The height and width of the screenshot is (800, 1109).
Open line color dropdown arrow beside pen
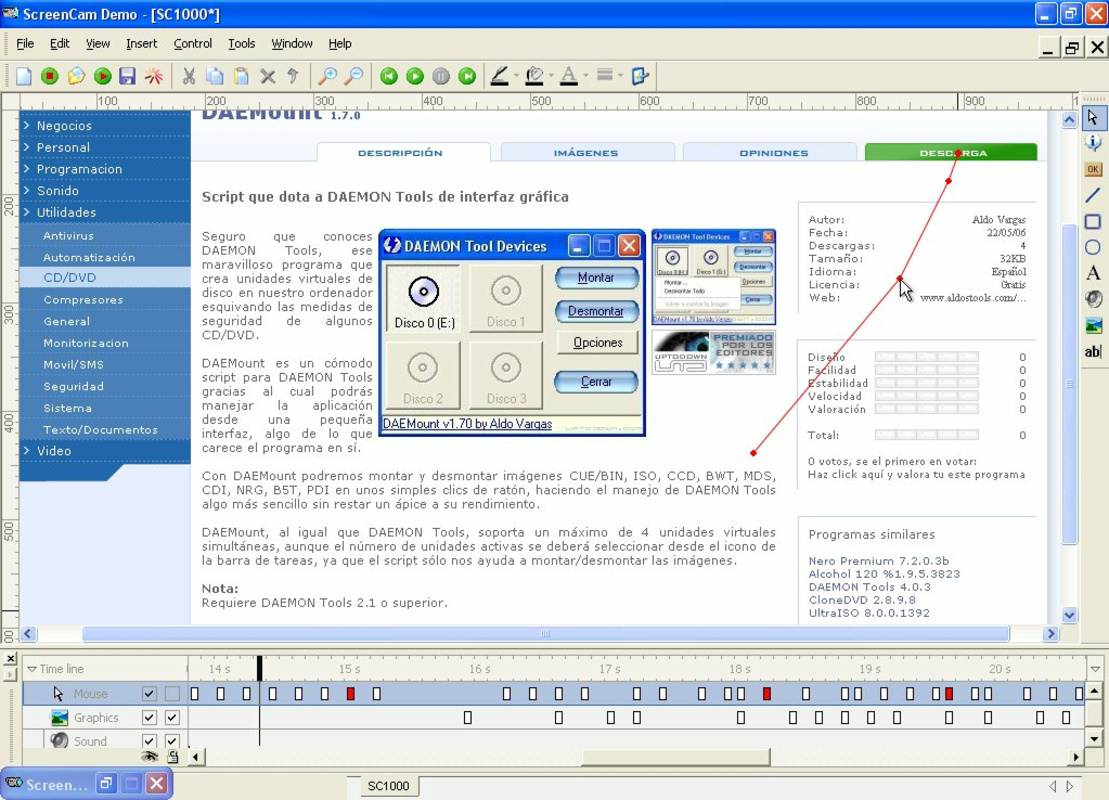(x=516, y=76)
